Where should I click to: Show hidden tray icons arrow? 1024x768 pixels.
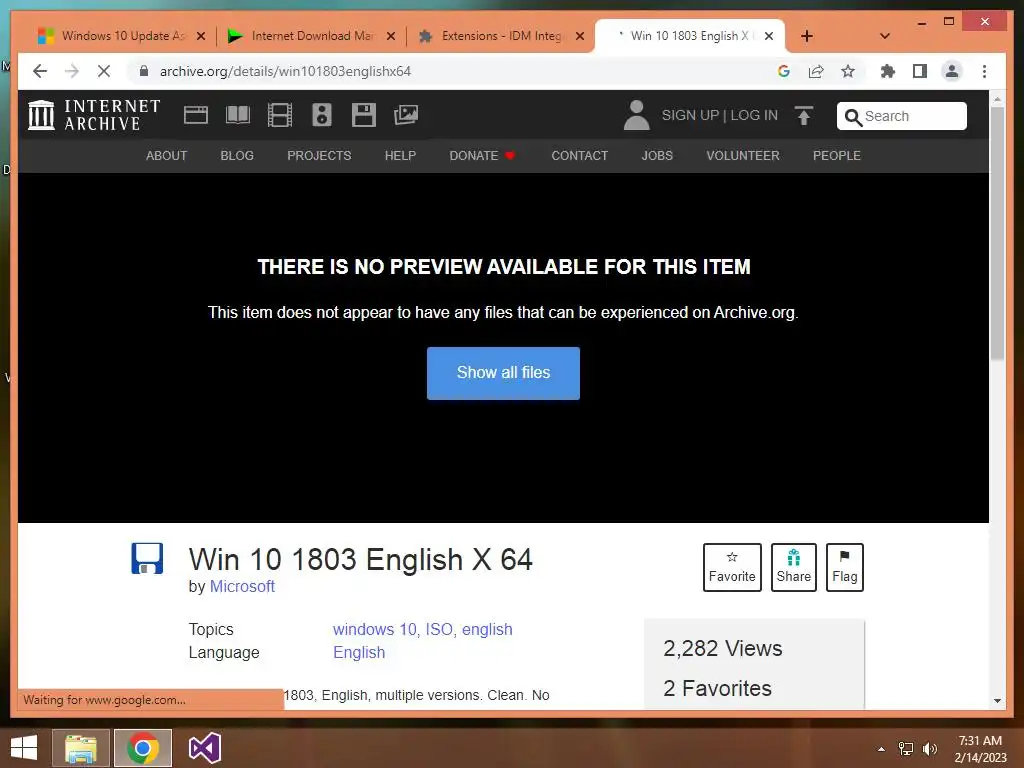[x=881, y=749]
